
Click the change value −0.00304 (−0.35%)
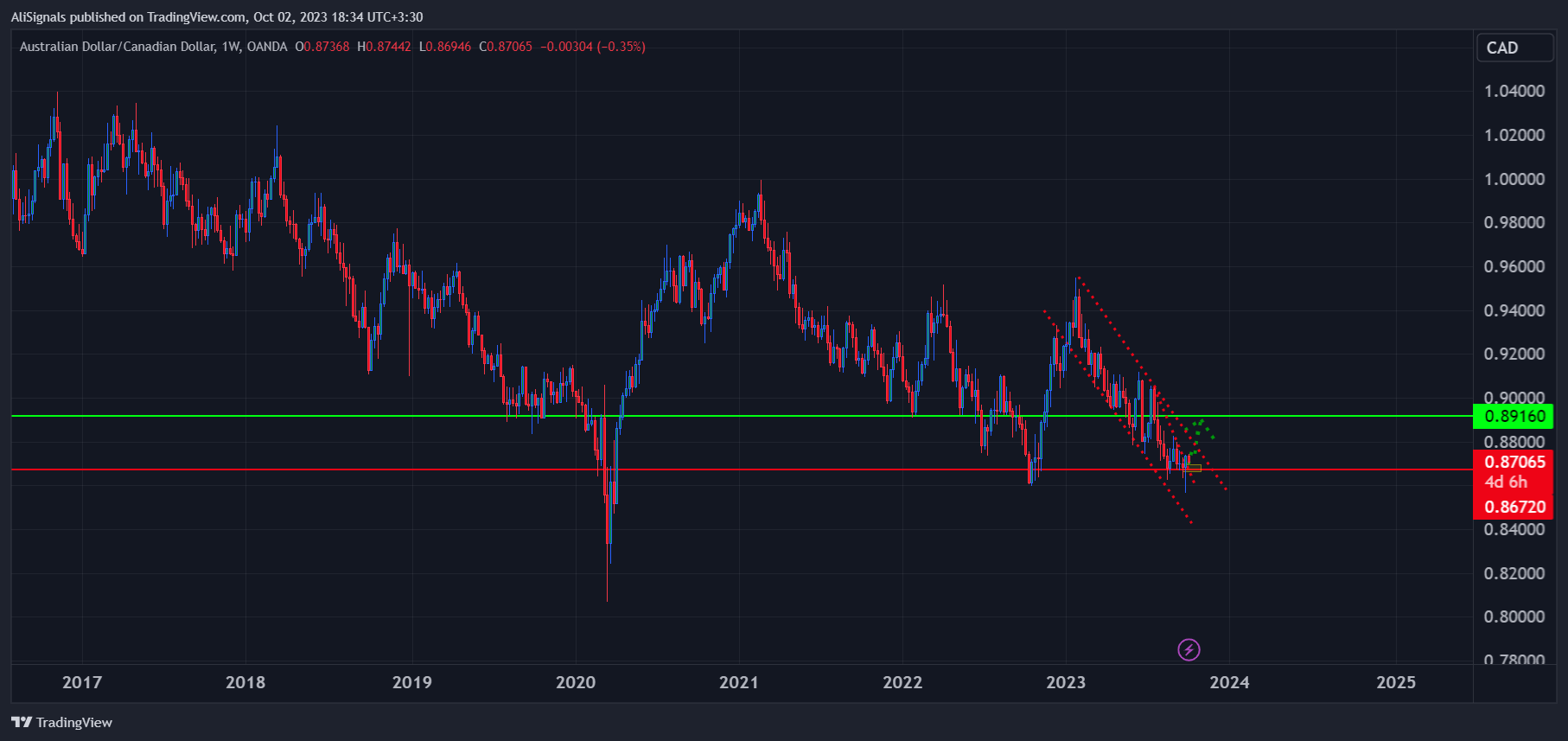click(x=593, y=47)
